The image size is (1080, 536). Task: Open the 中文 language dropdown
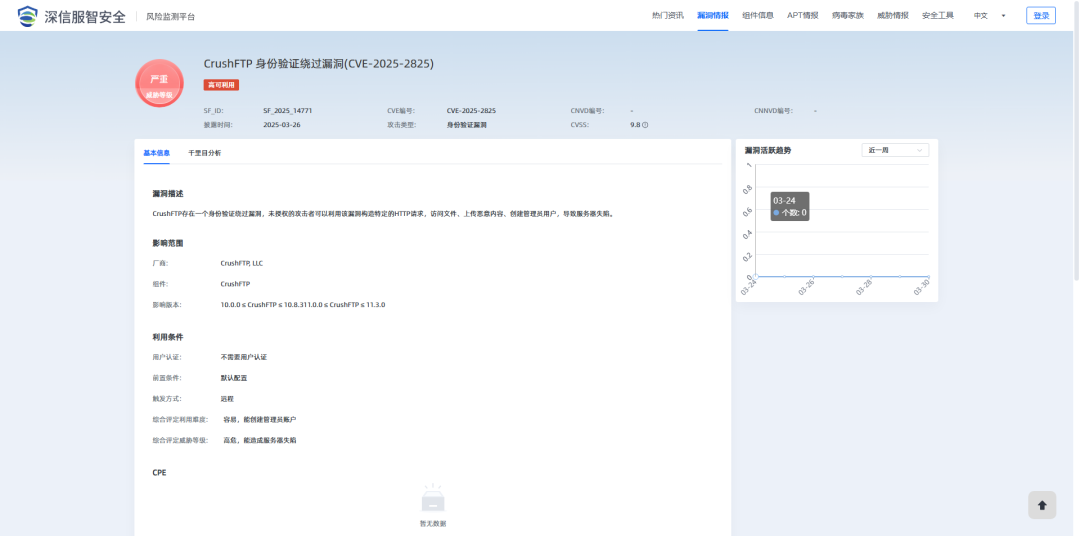point(989,16)
